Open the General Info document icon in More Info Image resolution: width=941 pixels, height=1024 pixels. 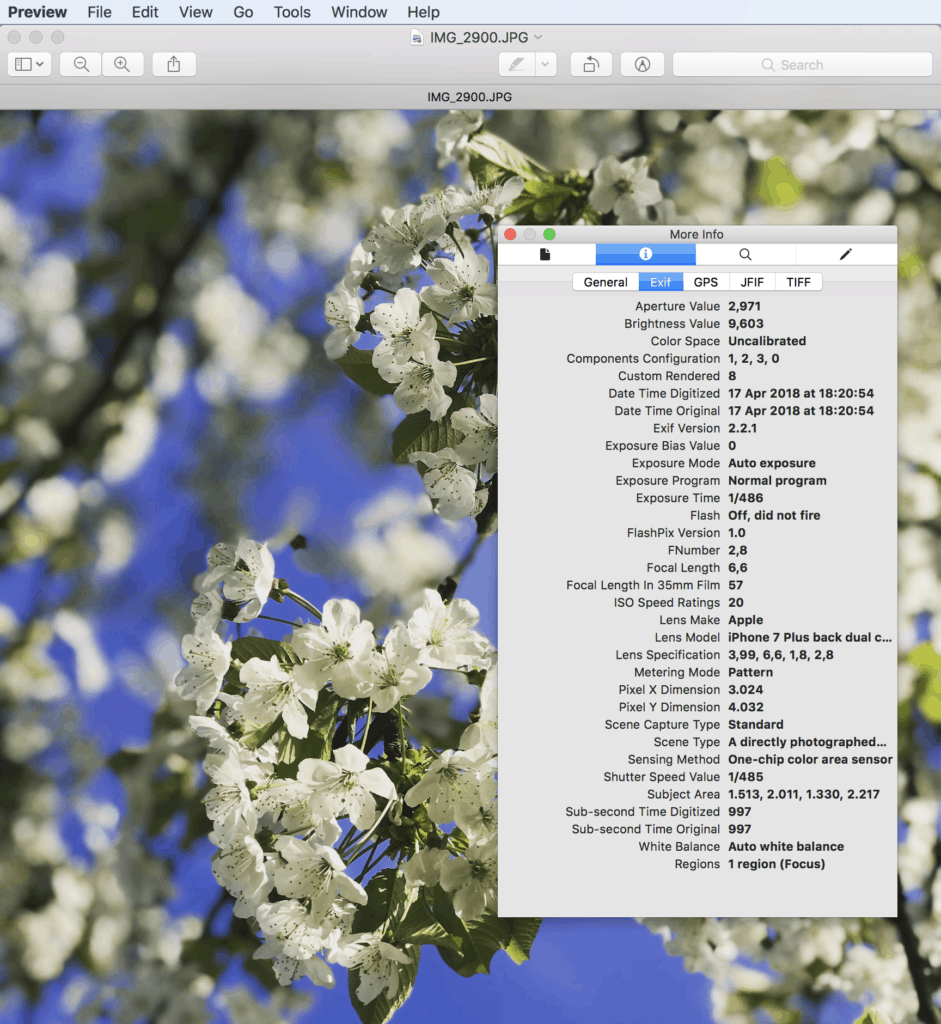pyautogui.click(x=546, y=254)
